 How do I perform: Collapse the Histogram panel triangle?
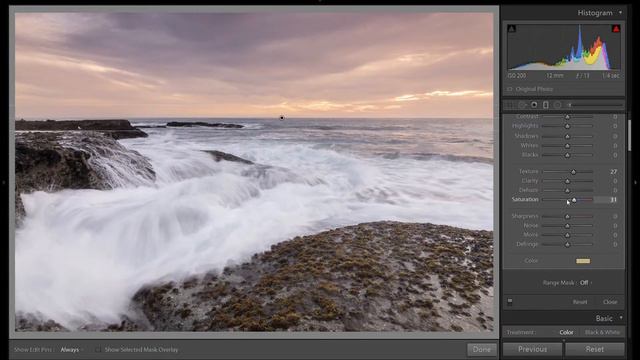coord(620,13)
